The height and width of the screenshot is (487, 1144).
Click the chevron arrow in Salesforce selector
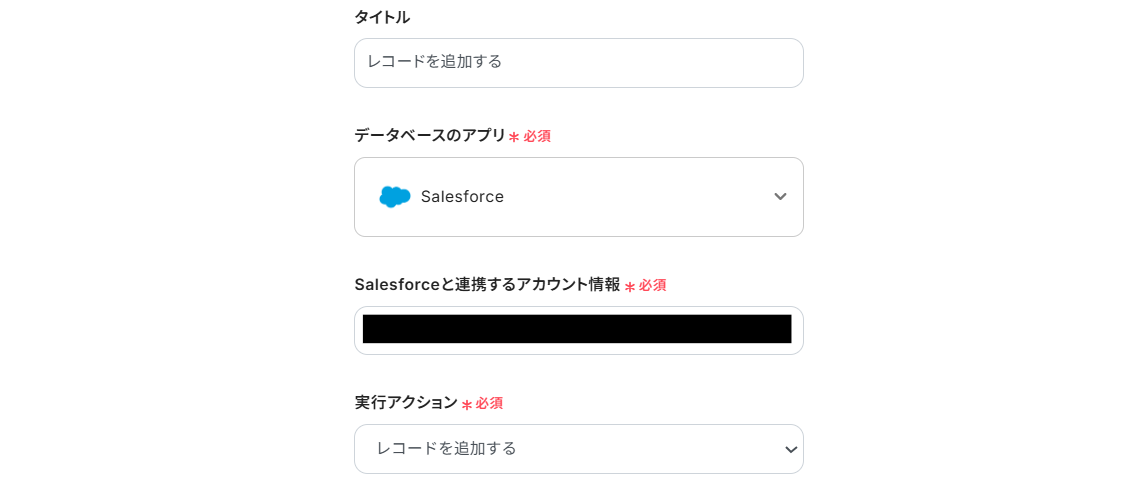click(x=780, y=197)
